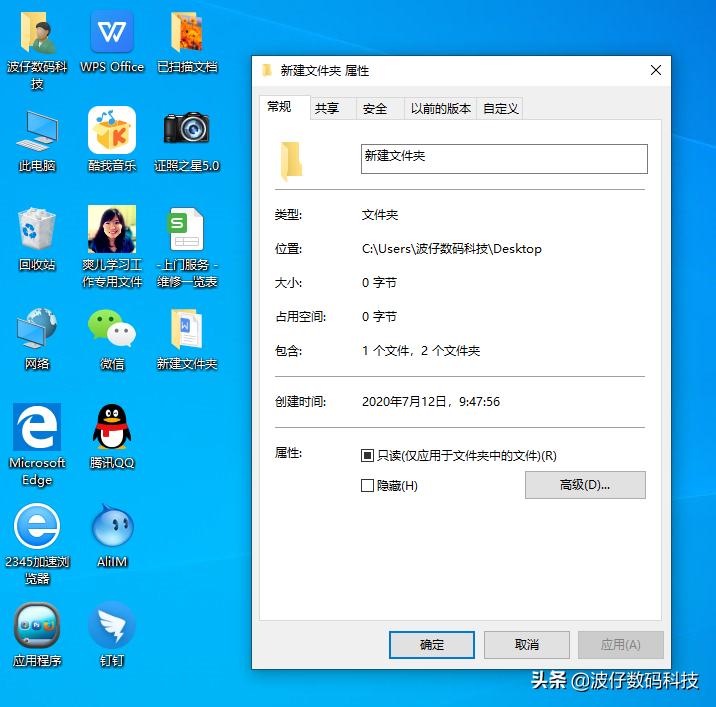Viewport: 716px width, 707px height.
Task: Click the creation time 2020年7月12日 text
Action: click(x=431, y=402)
